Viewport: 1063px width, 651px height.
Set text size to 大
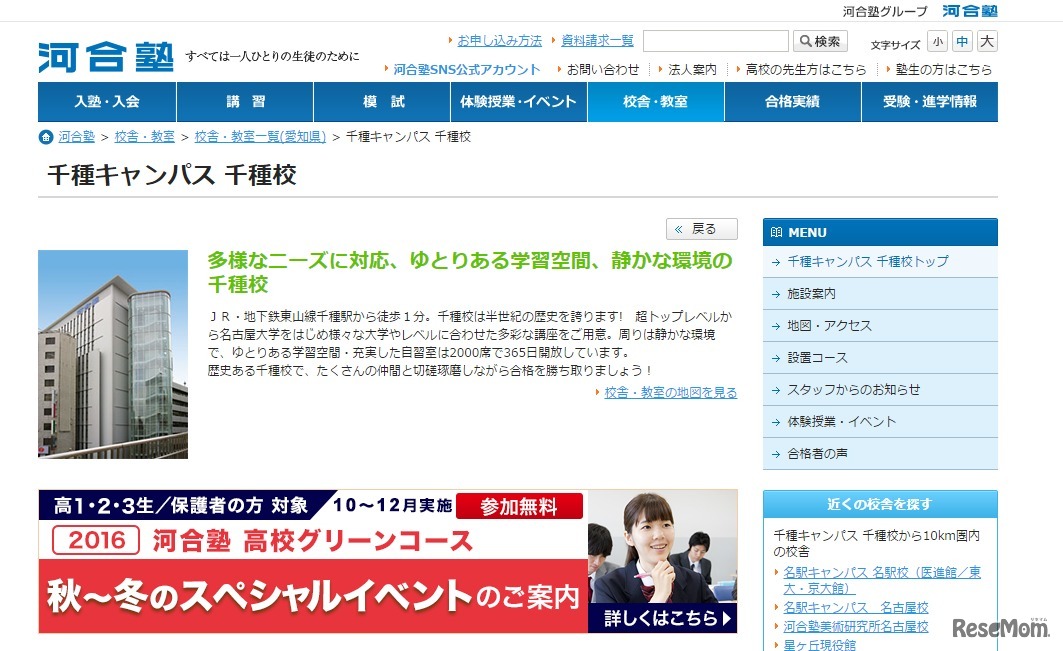tap(987, 42)
